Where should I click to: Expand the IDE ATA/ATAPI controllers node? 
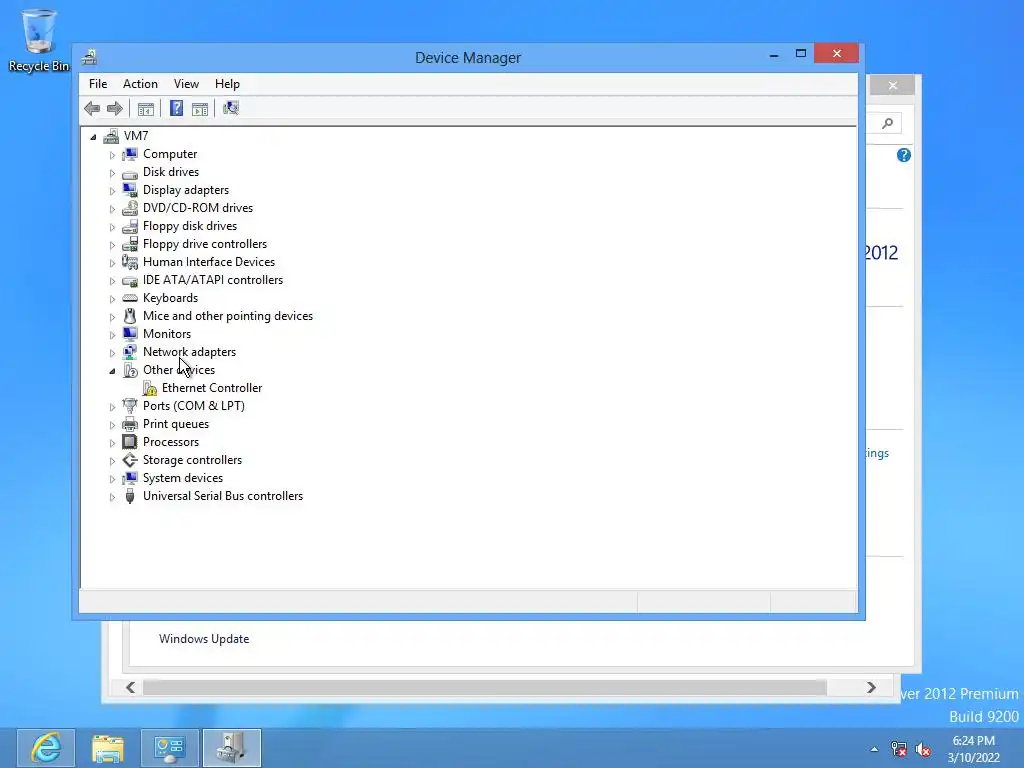pyautogui.click(x=112, y=281)
